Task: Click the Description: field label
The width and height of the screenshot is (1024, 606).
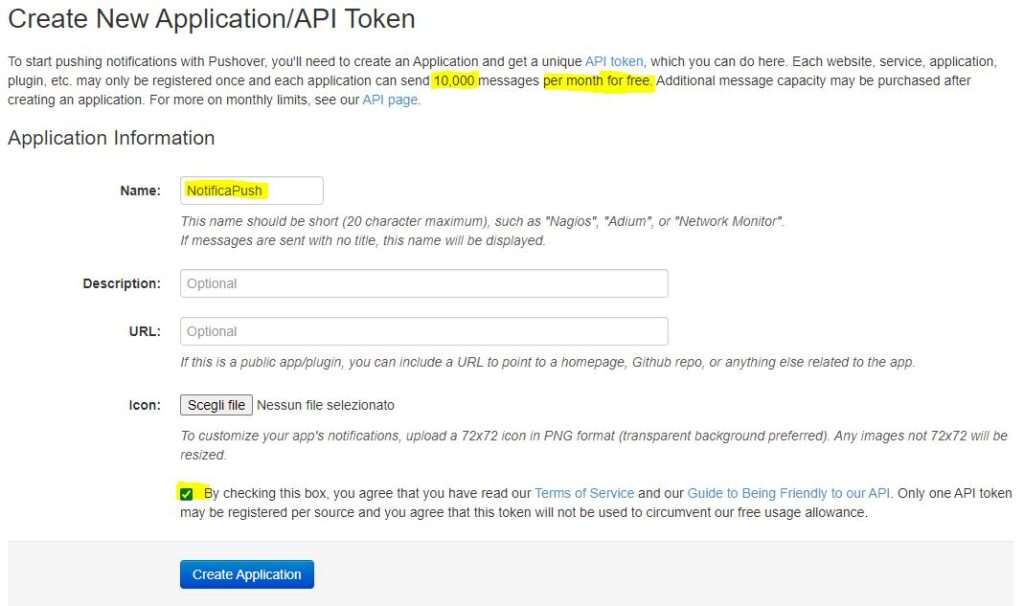Action: click(x=121, y=284)
